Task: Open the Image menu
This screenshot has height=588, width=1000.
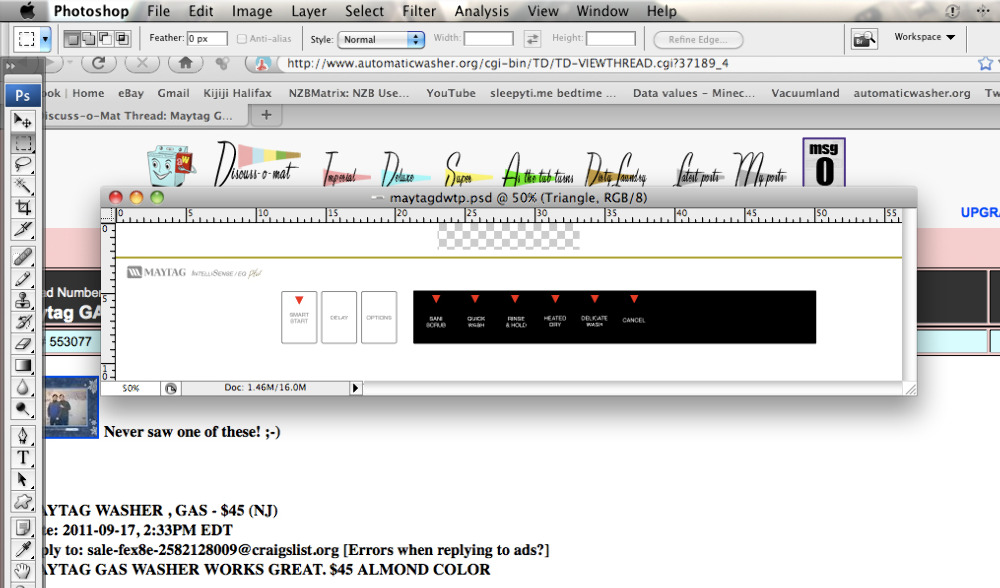Action: point(252,11)
